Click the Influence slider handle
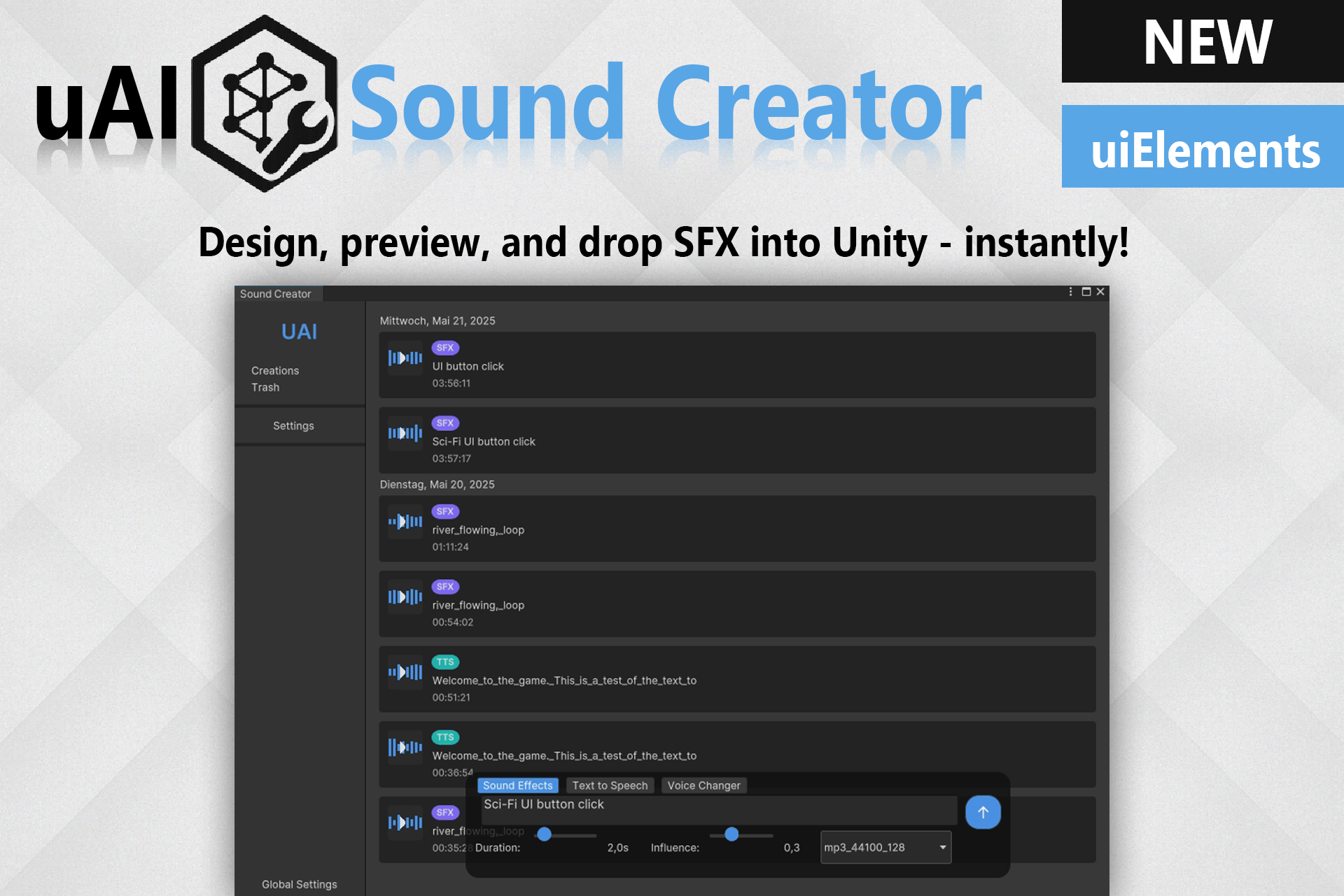Viewport: 1344px width, 896px height. (x=731, y=834)
